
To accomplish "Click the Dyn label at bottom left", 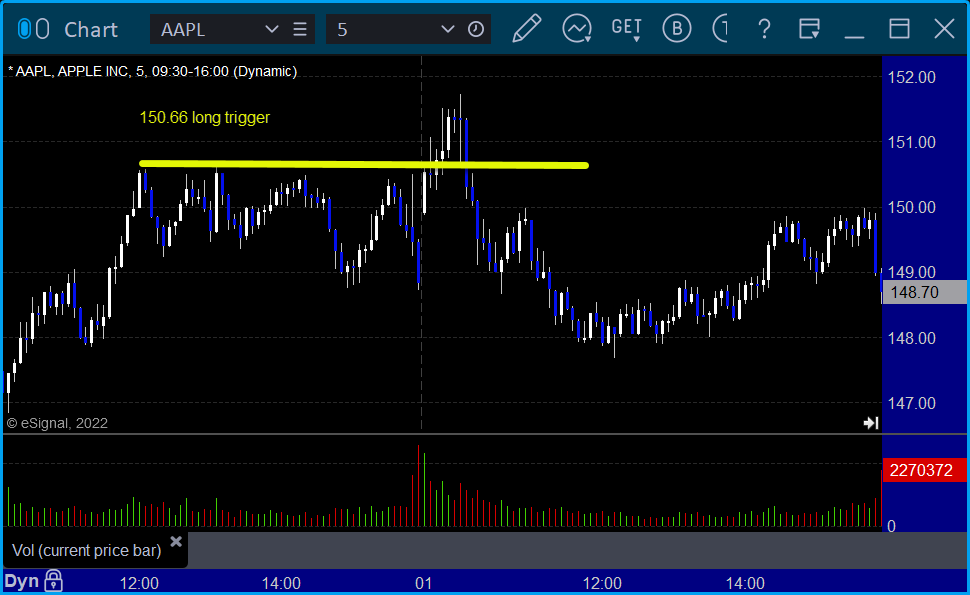I will click(x=22, y=581).
